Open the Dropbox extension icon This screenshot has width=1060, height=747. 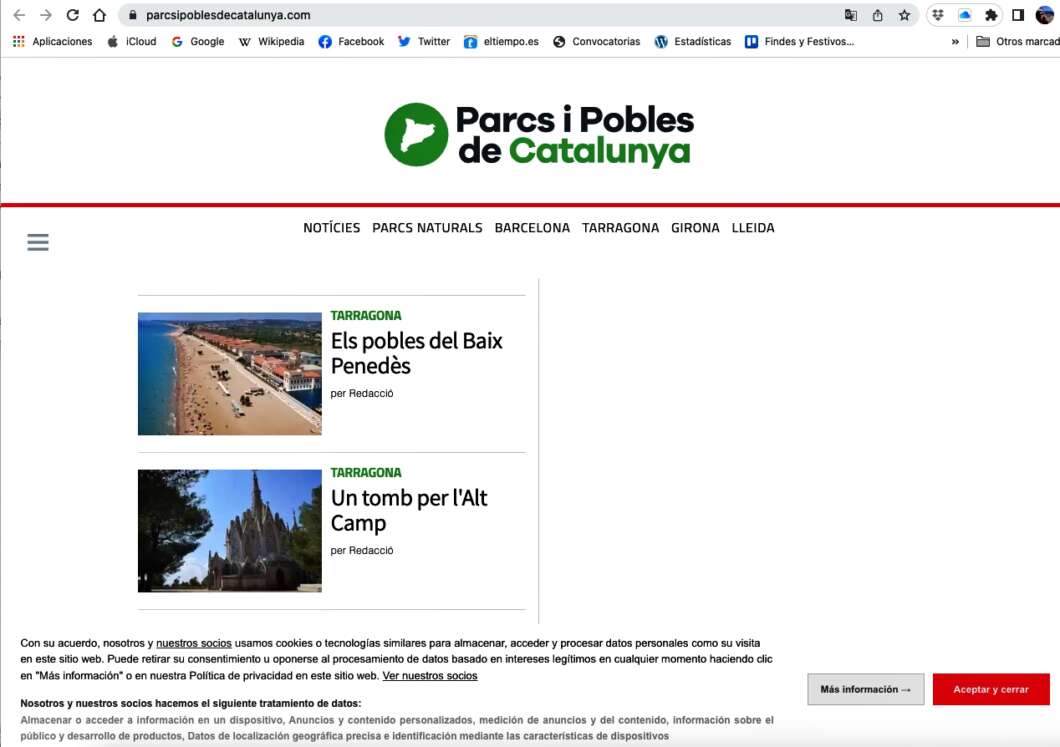938,15
